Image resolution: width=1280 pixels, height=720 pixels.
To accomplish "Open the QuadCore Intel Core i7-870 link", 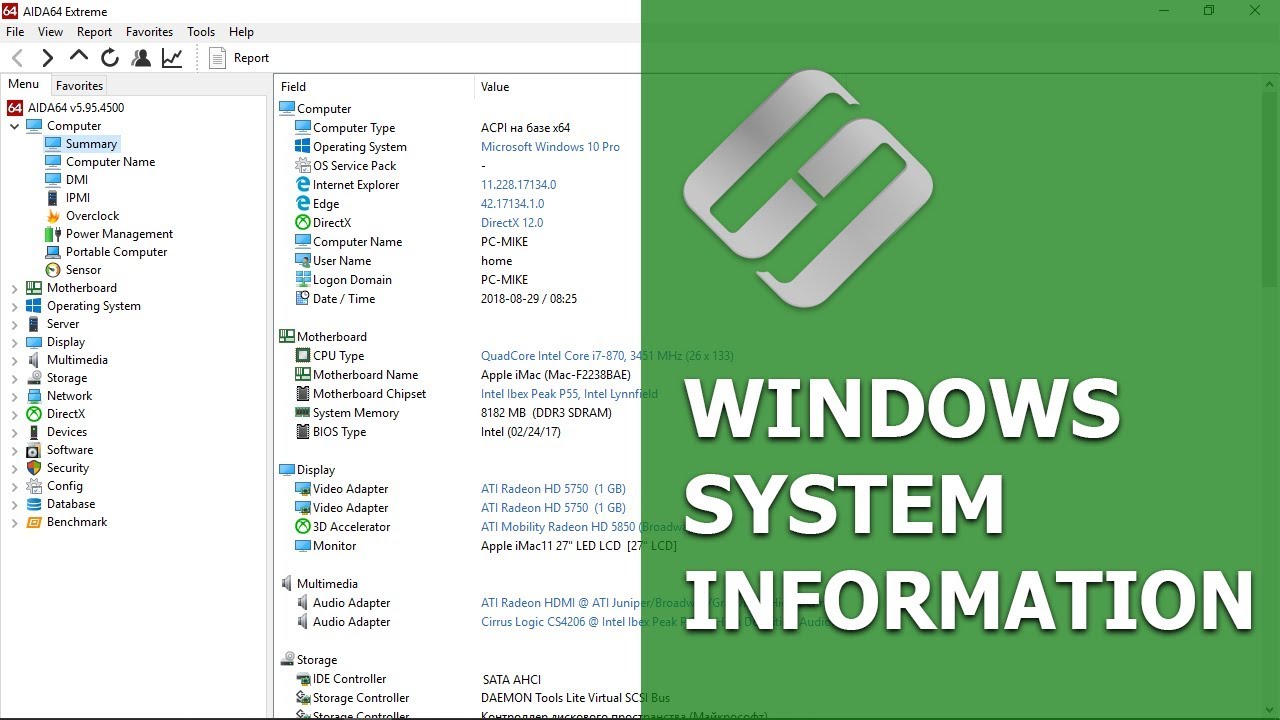I will (607, 356).
